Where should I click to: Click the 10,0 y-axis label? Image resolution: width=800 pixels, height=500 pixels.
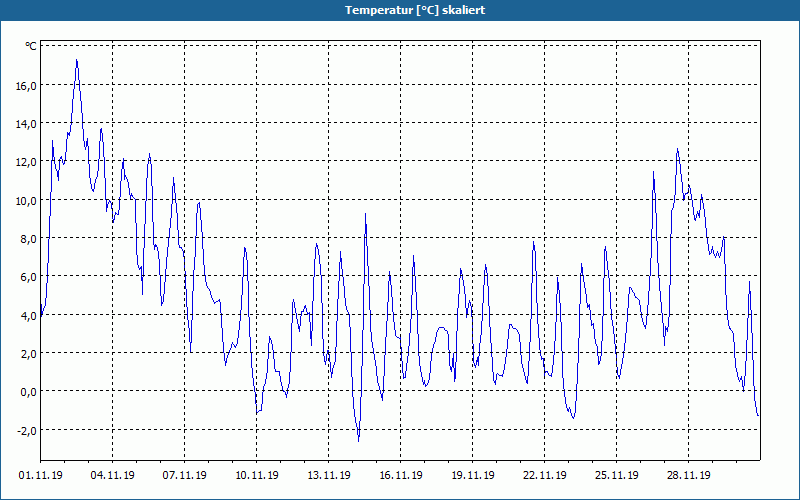pos(26,201)
